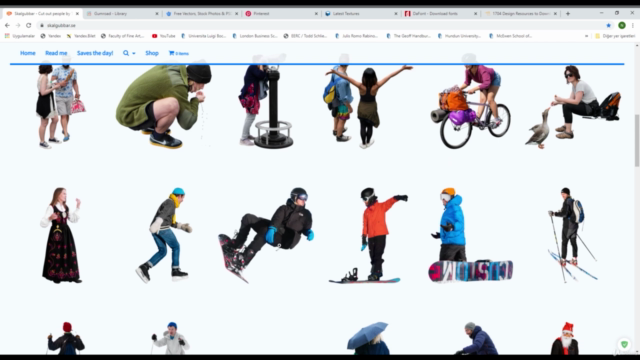The height and width of the screenshot is (360, 640).
Task: Select ice skater with yellow scarf cutout
Action: click(164, 235)
